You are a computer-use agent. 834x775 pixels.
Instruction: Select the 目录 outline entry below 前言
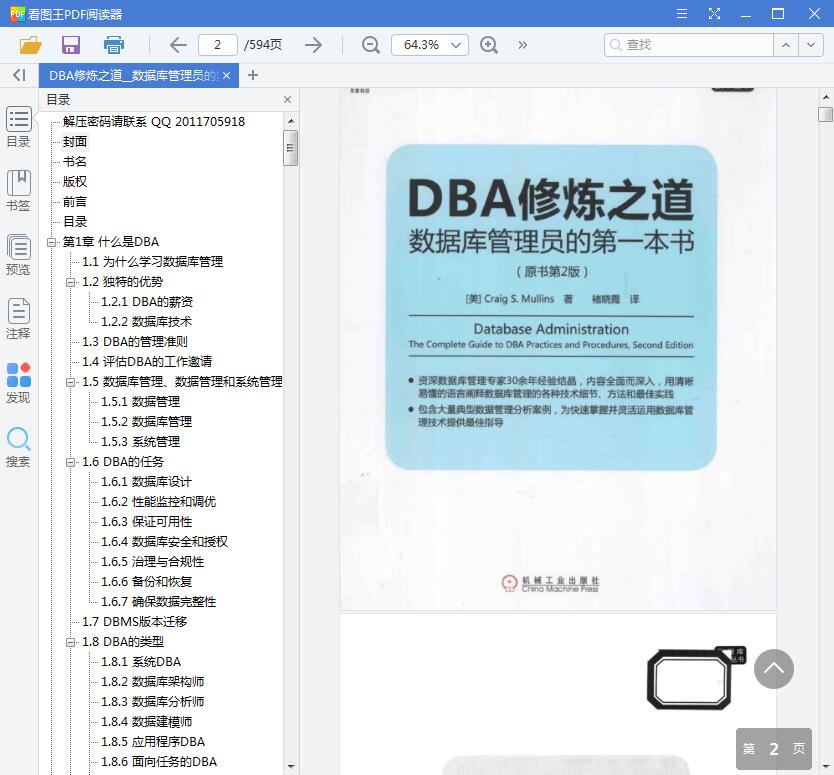point(75,222)
